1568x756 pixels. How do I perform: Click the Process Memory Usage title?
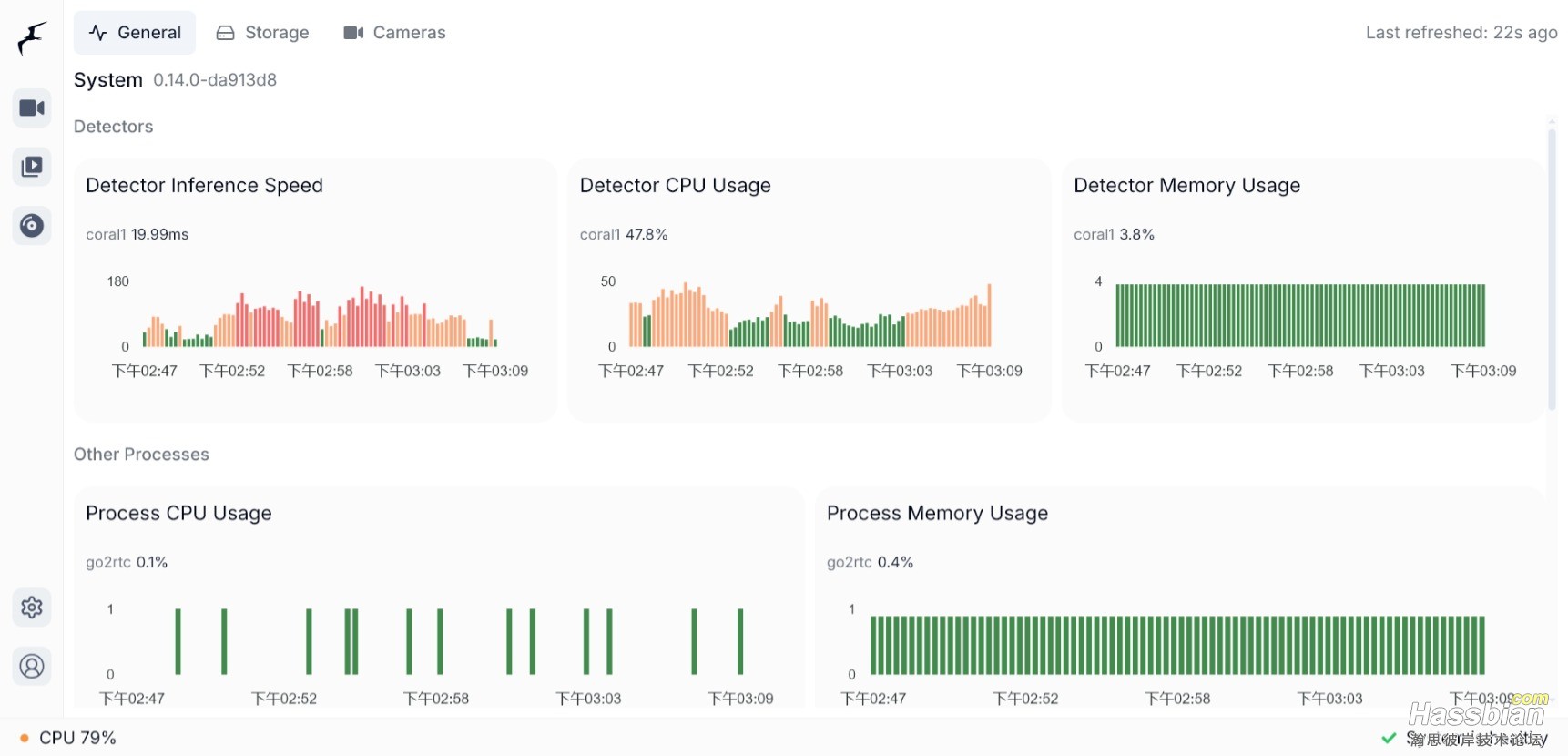click(x=937, y=514)
